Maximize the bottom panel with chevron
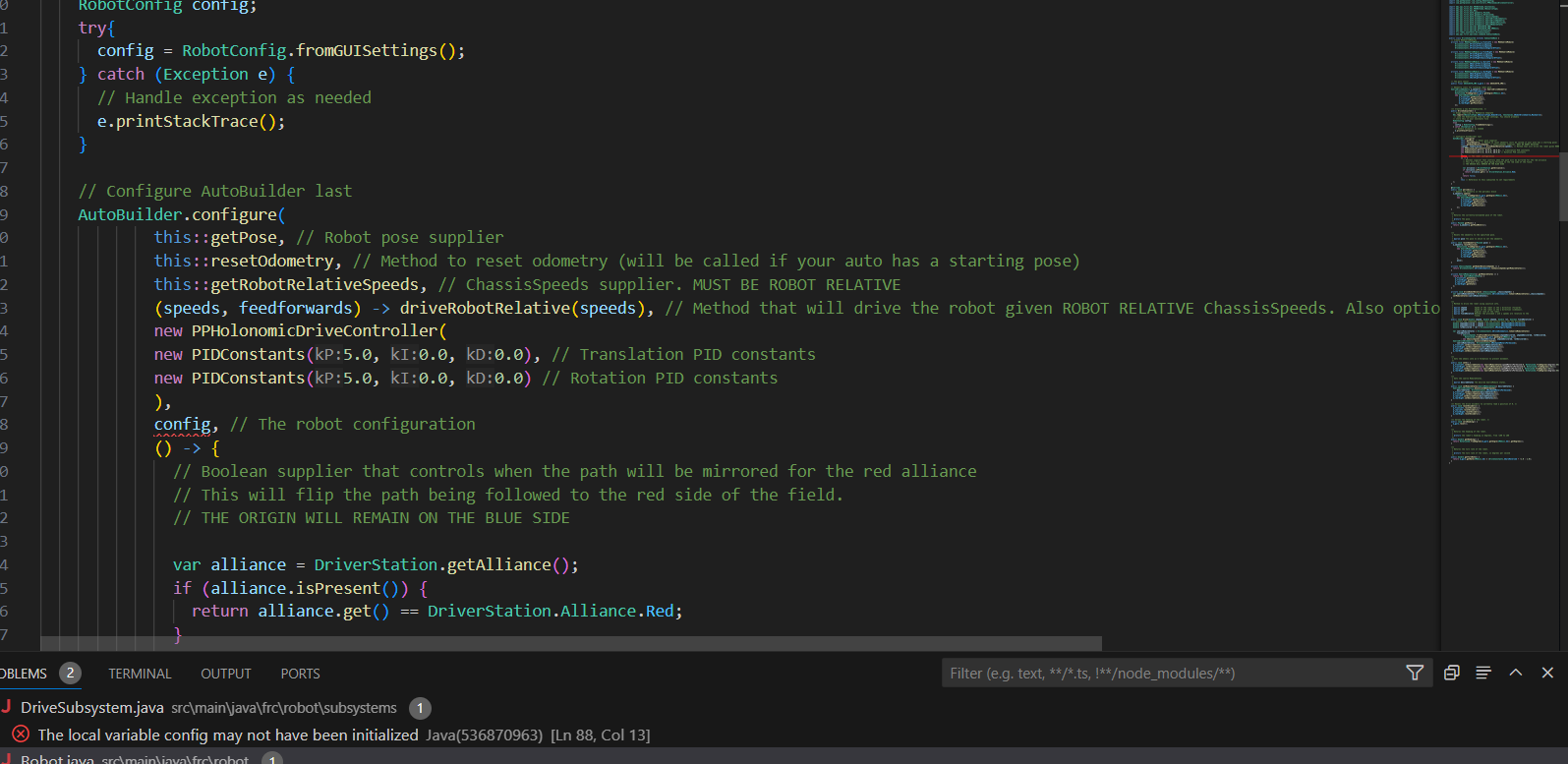 (x=1516, y=673)
